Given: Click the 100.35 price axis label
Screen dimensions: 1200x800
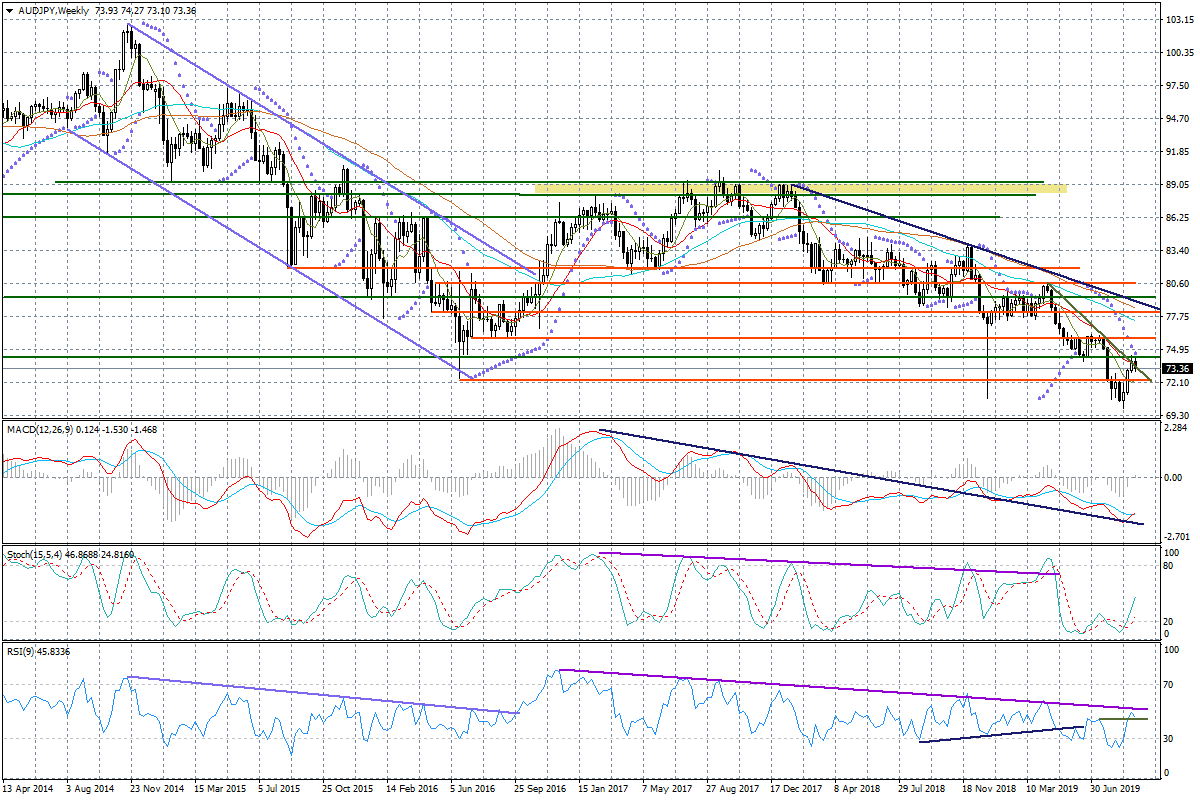Looking at the screenshot, I should point(1180,53).
